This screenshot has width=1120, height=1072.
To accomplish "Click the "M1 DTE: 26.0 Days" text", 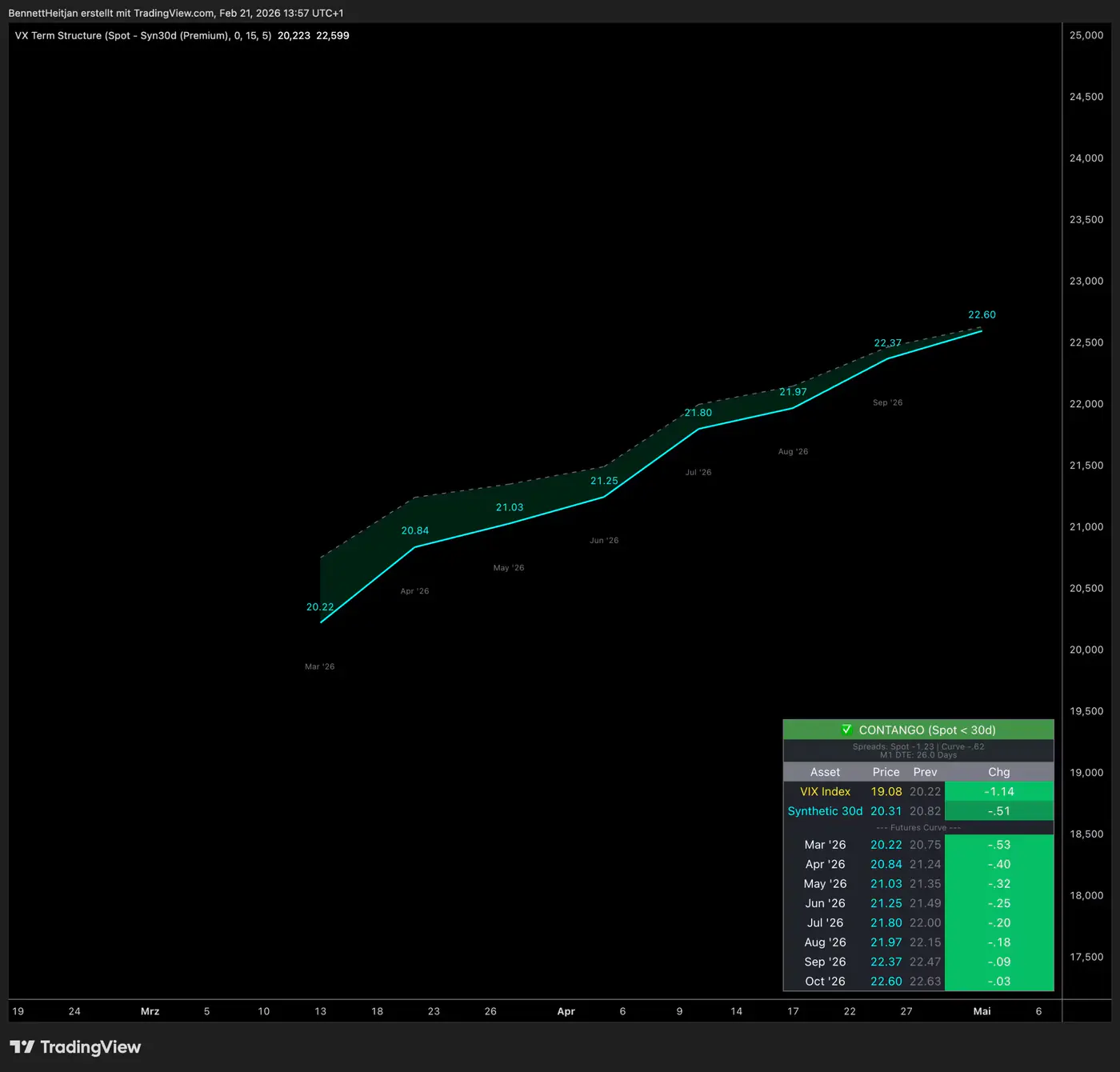I will coord(918,755).
